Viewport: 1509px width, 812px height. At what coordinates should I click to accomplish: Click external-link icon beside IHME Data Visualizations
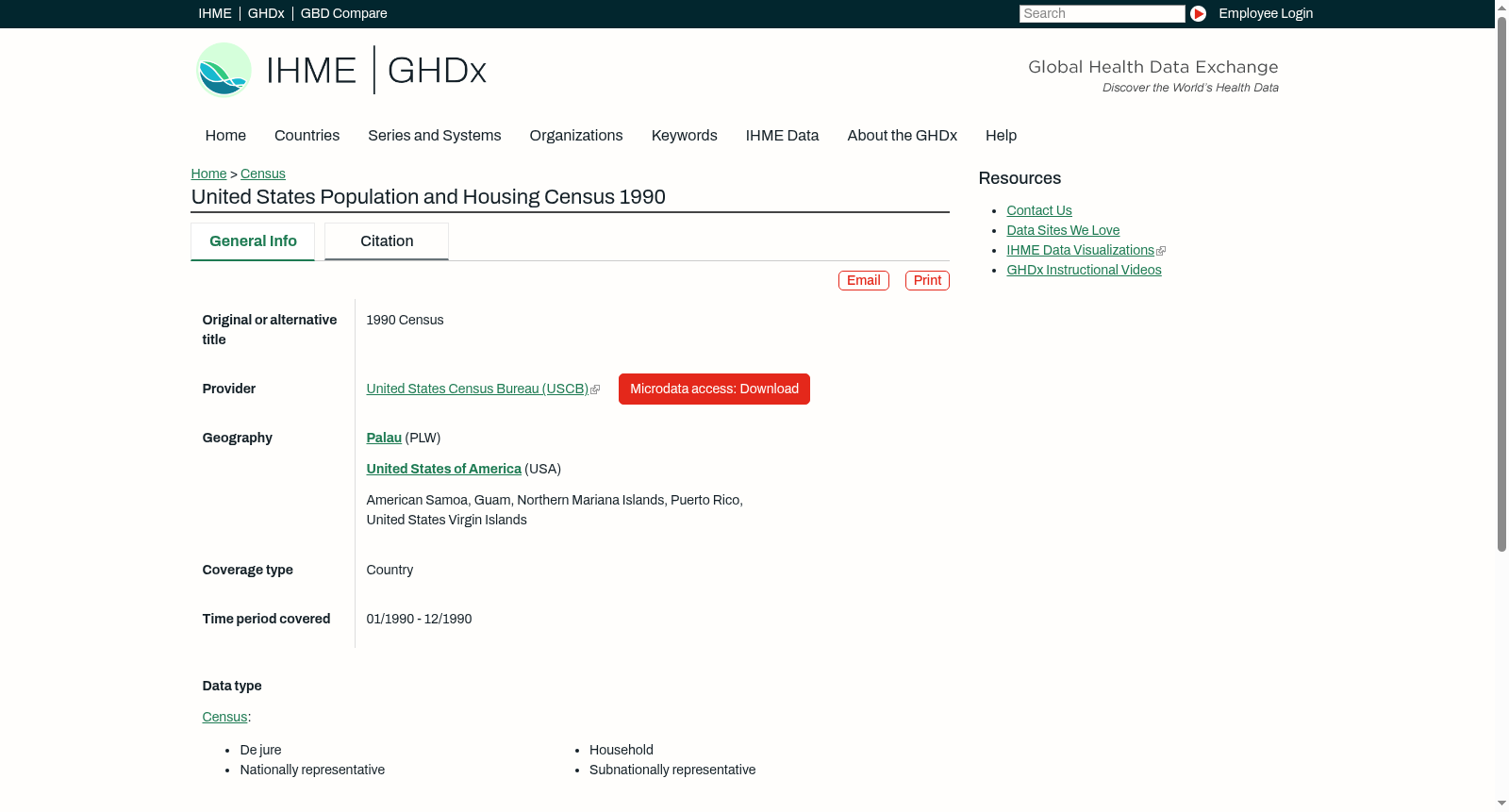(1161, 251)
